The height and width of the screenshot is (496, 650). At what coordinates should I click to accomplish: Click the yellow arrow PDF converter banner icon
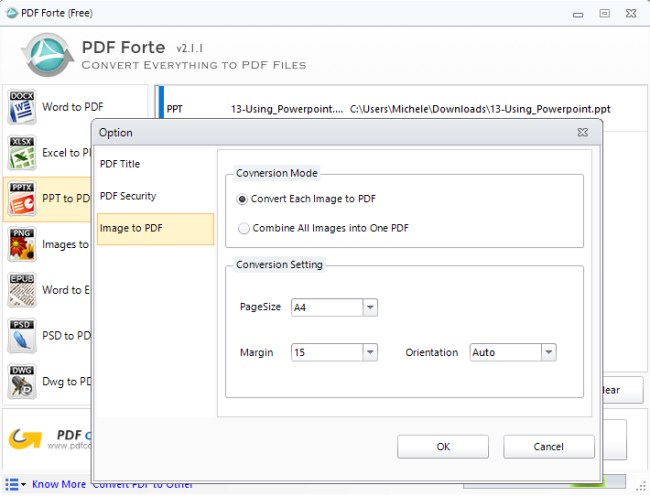(25, 439)
